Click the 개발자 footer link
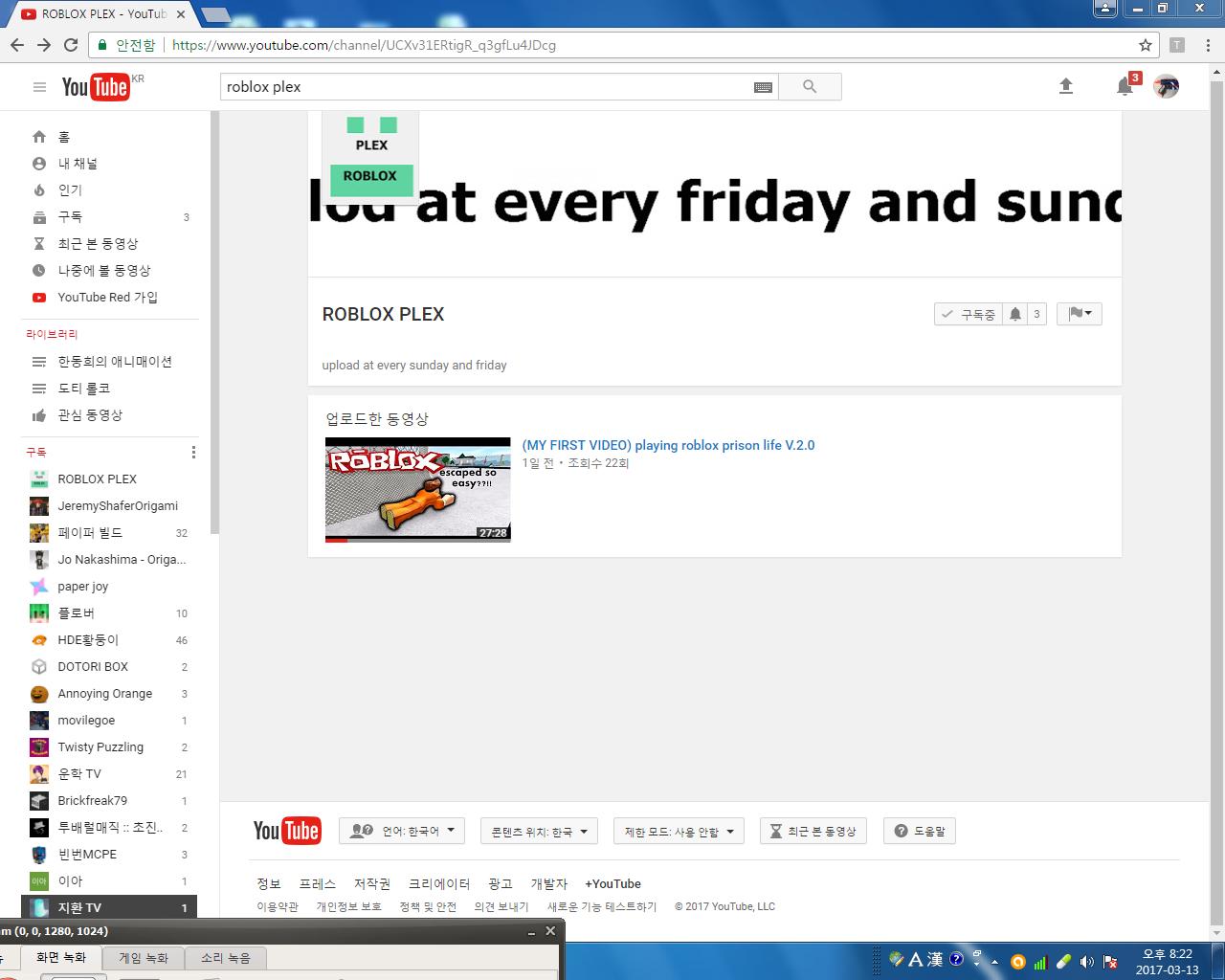This screenshot has height=980, width=1225. pyautogui.click(x=549, y=883)
